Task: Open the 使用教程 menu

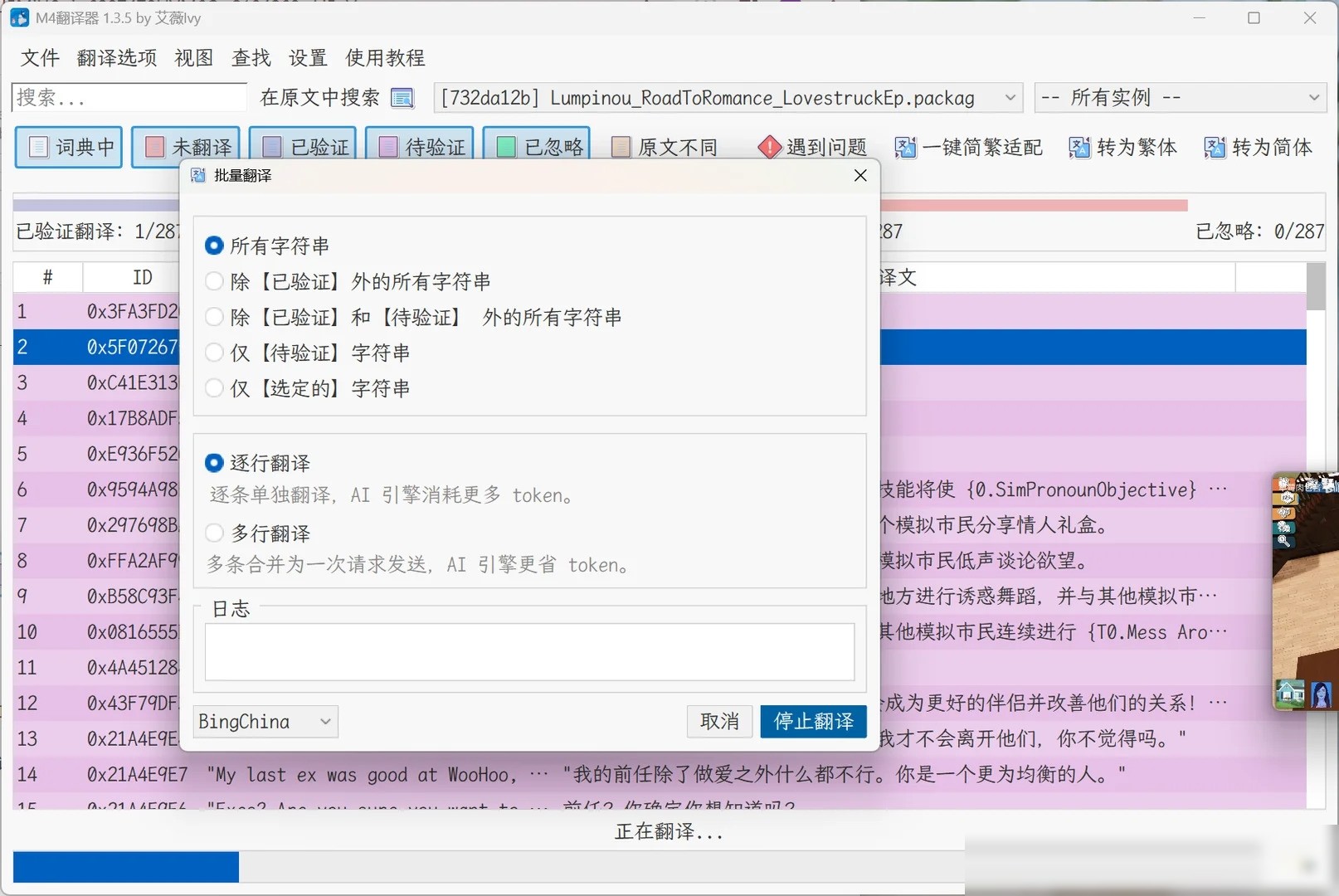Action: coord(386,58)
